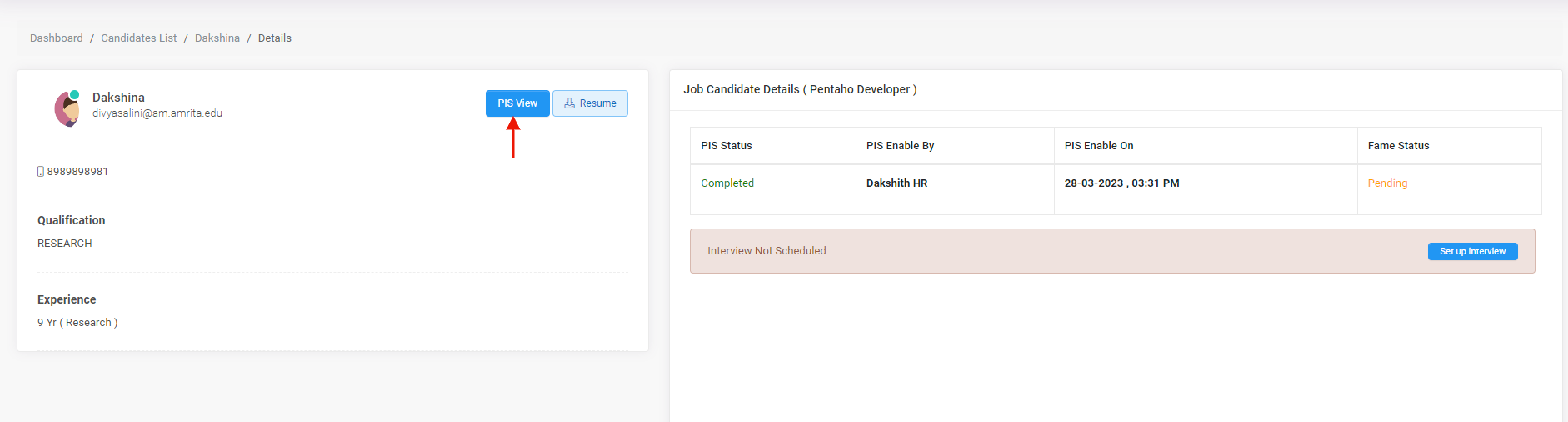
Task: Open Candidates List breadcrumb link
Action: point(139,38)
